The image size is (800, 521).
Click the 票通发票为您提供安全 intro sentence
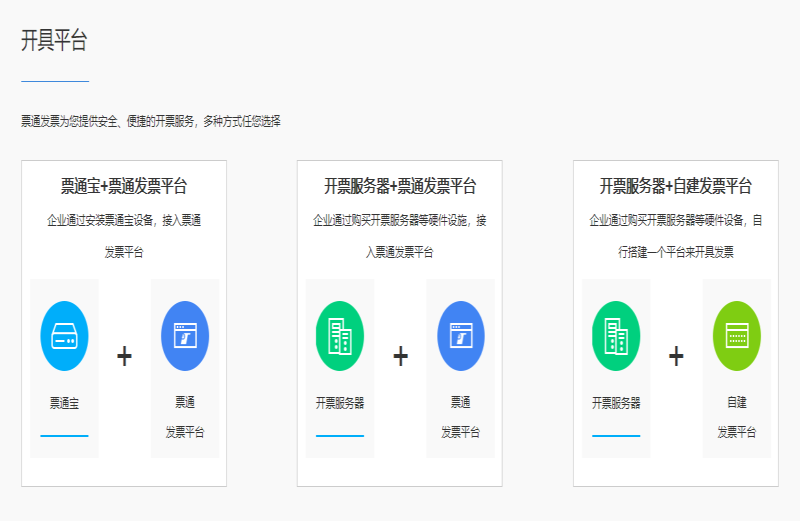[x=151, y=121]
